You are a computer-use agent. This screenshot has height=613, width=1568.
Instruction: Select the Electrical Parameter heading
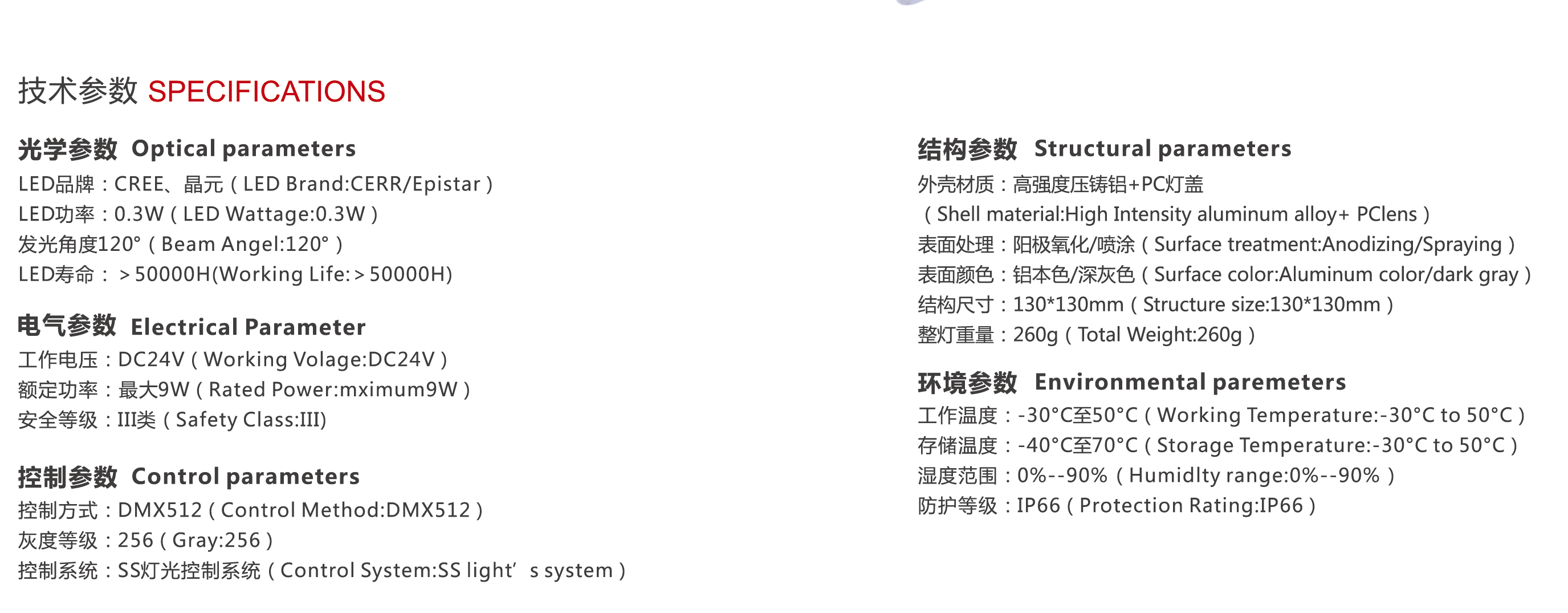pos(192,327)
